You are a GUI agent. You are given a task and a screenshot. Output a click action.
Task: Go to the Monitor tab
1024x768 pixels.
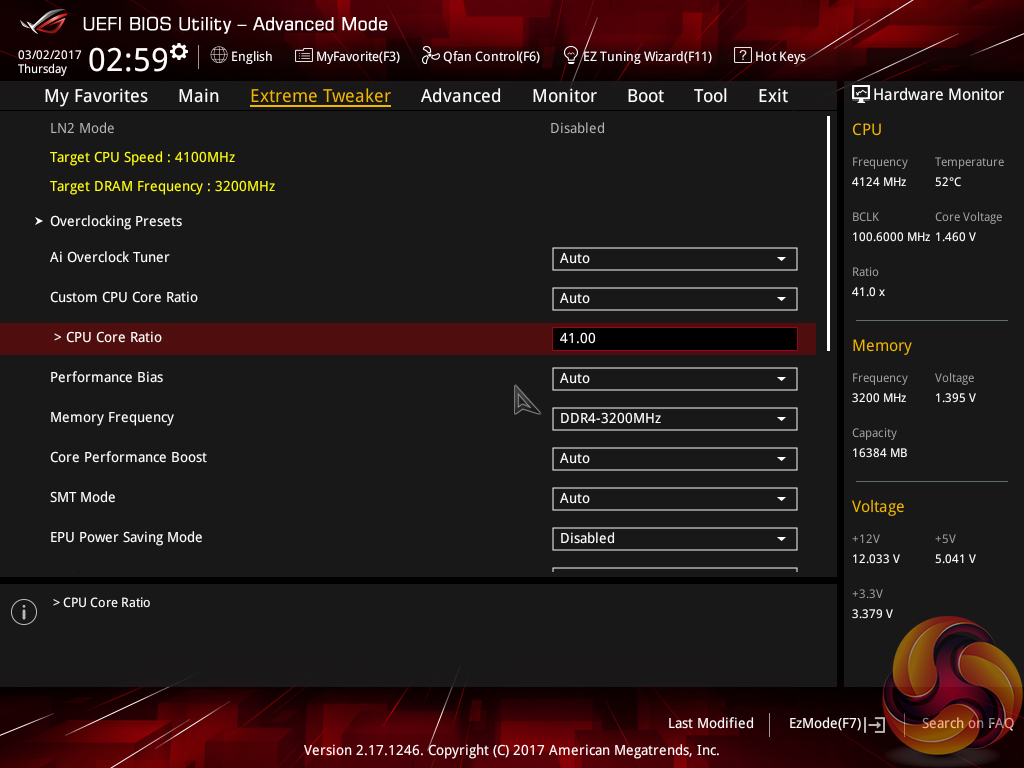coord(564,96)
